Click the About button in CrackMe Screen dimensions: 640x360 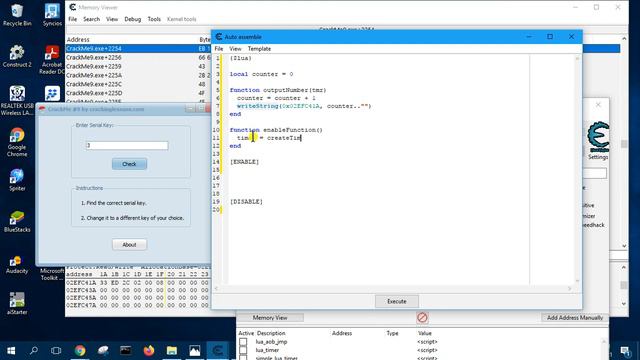coord(129,244)
